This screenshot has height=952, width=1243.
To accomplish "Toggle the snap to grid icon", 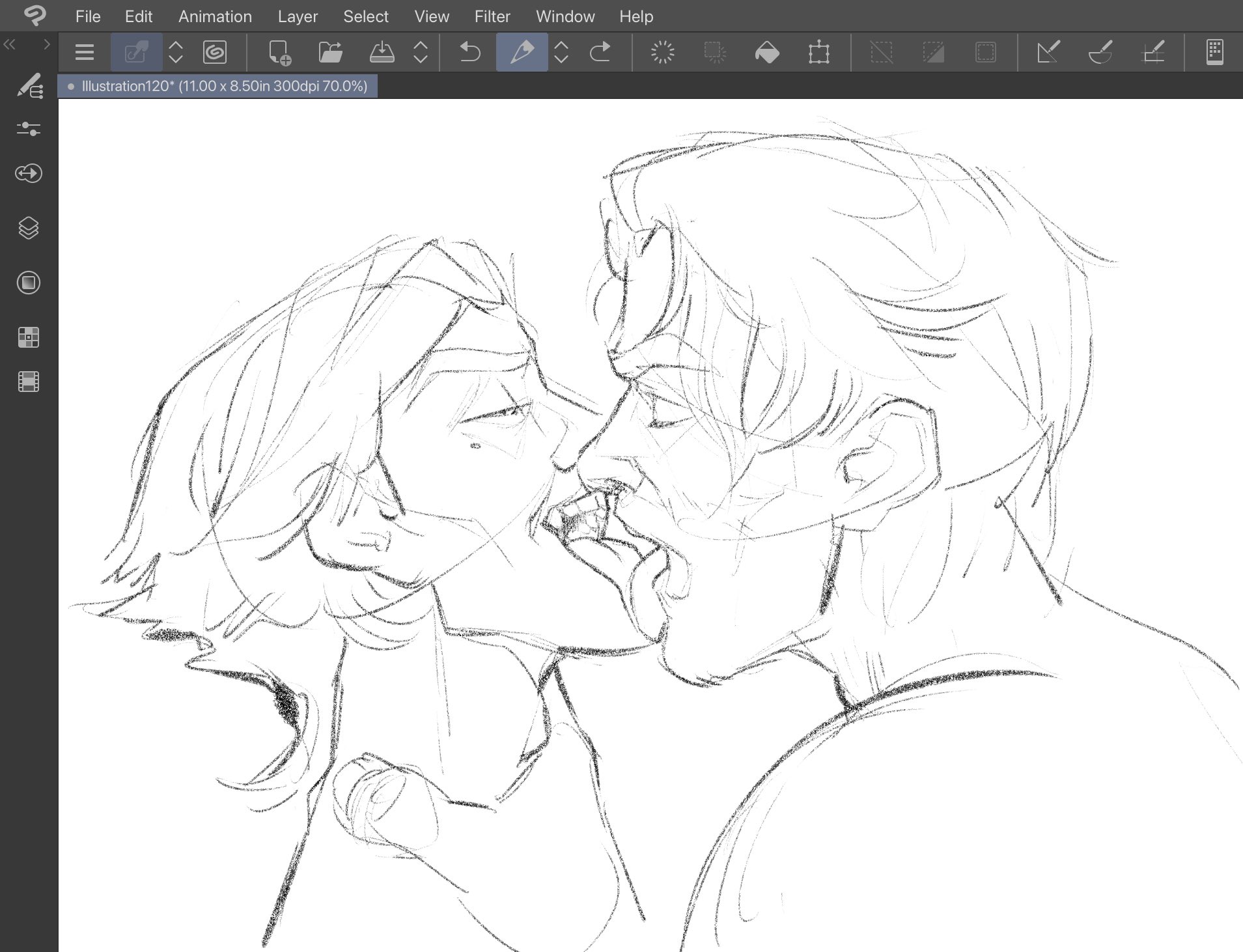I will tap(1153, 52).
